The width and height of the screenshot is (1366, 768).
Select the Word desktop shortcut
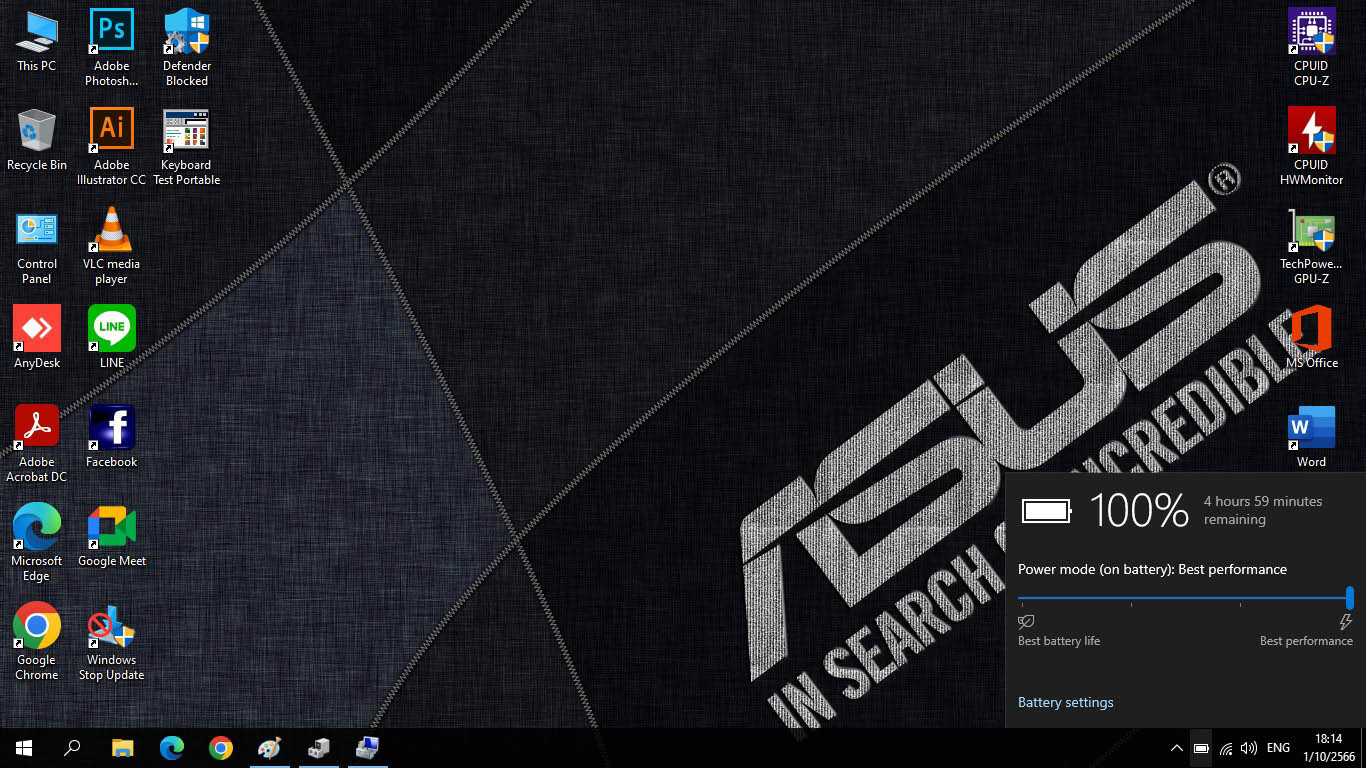1311,437
